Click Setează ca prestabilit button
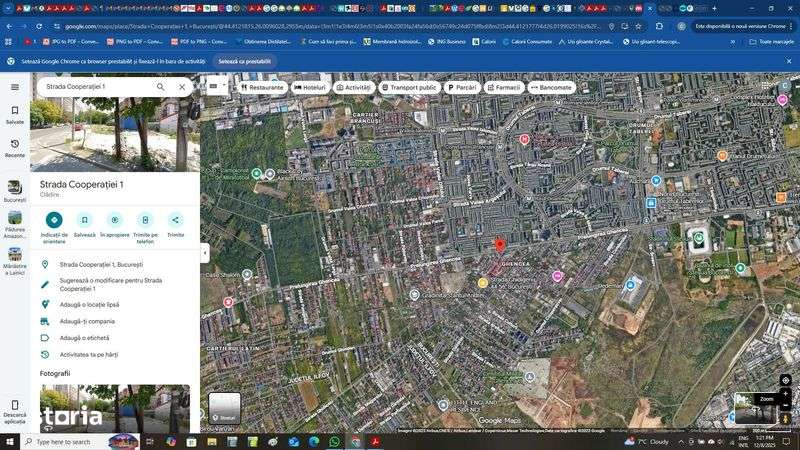The width and height of the screenshot is (800, 450). pyautogui.click(x=245, y=61)
